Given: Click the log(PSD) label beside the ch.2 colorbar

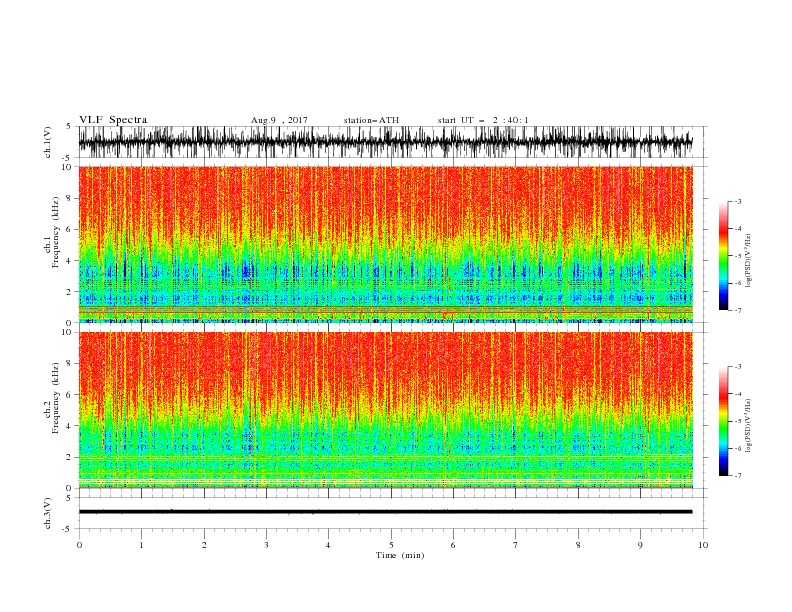Looking at the screenshot, I should coord(748,426).
